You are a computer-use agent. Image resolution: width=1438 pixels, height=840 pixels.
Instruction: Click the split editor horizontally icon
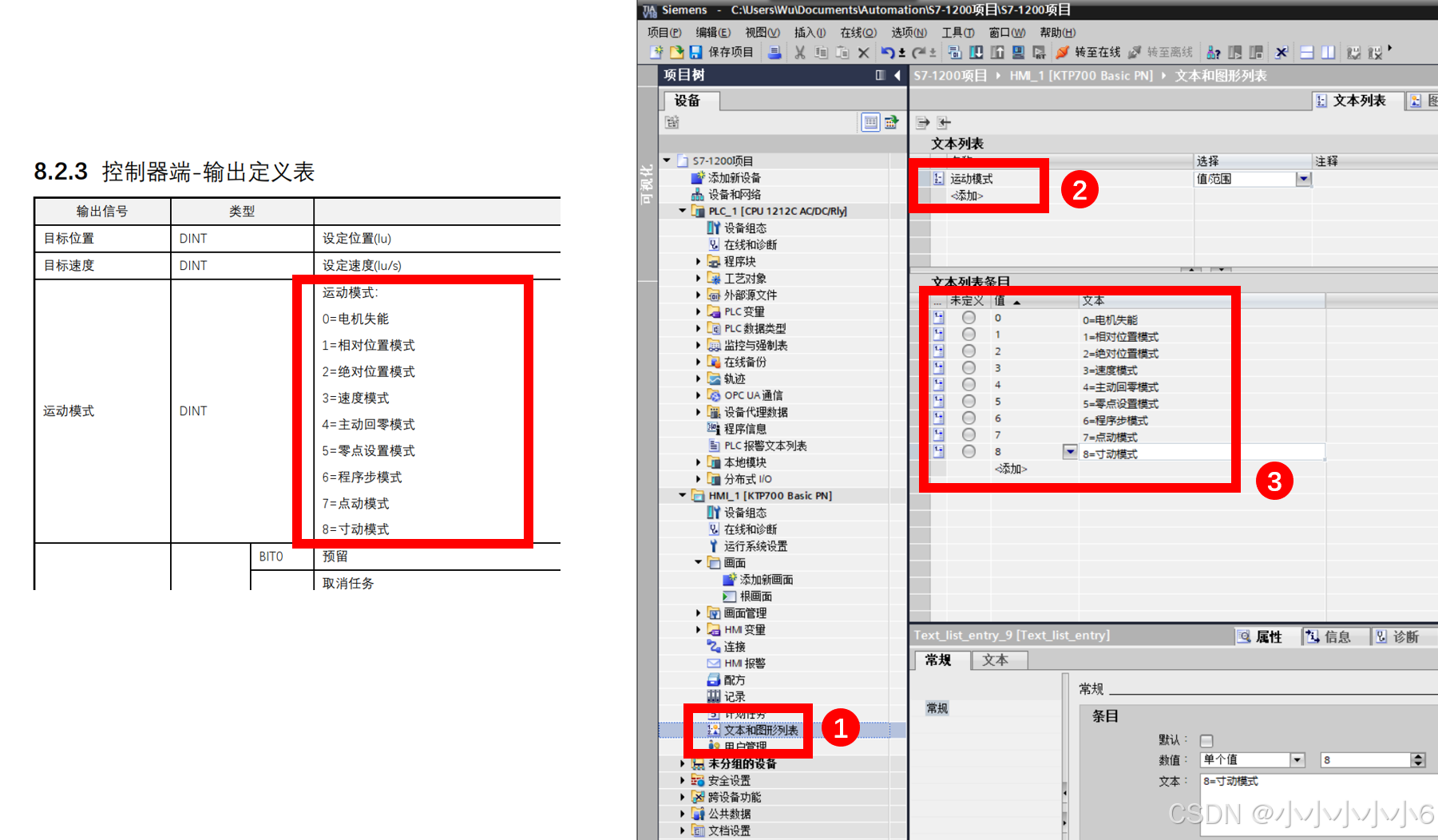pos(1307,53)
